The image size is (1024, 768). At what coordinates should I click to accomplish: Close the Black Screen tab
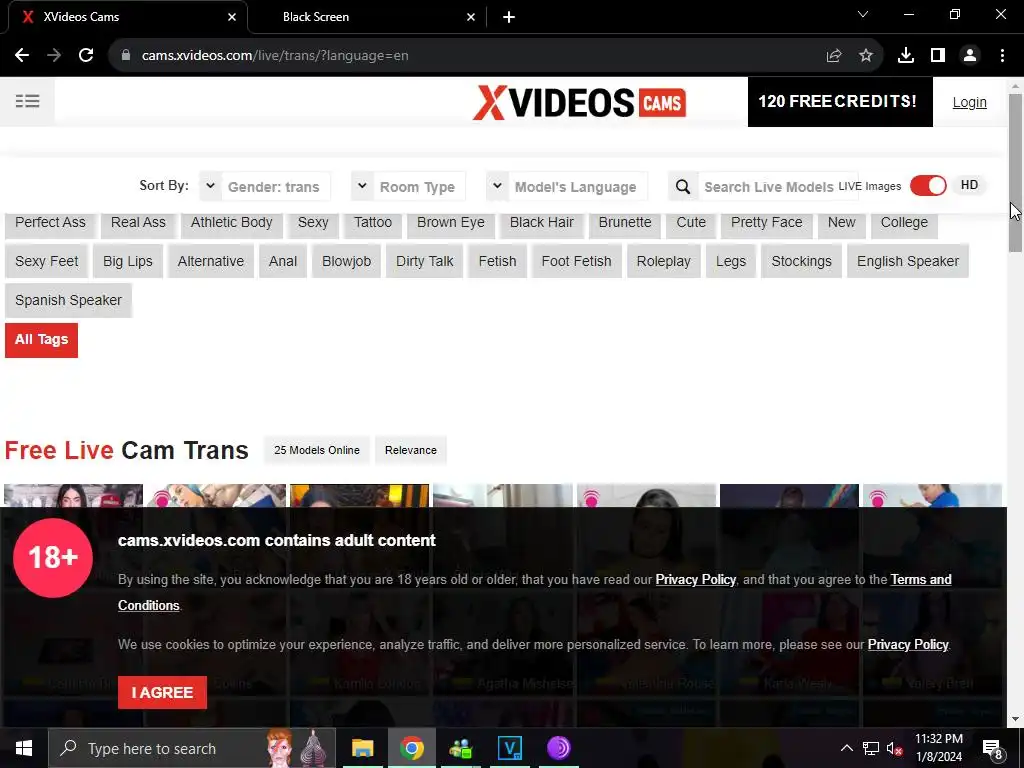(x=471, y=17)
